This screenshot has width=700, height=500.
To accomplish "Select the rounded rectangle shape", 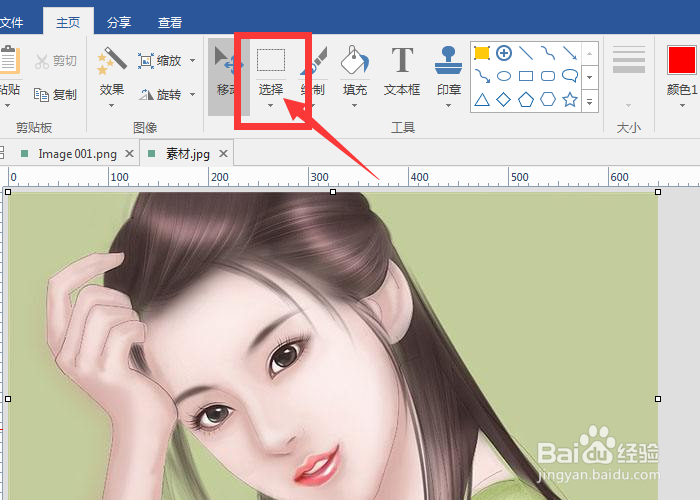I will coord(548,76).
